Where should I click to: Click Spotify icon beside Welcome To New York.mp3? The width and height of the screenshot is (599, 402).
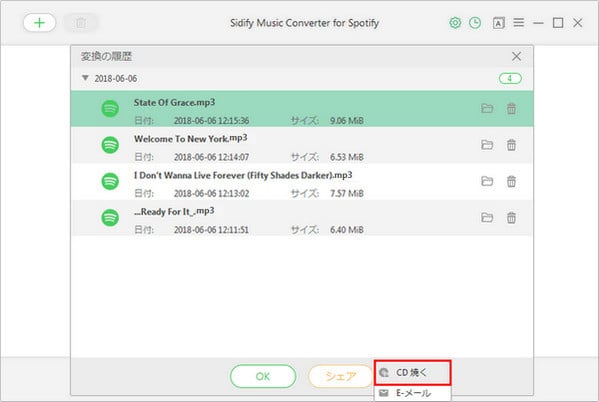click(x=110, y=145)
